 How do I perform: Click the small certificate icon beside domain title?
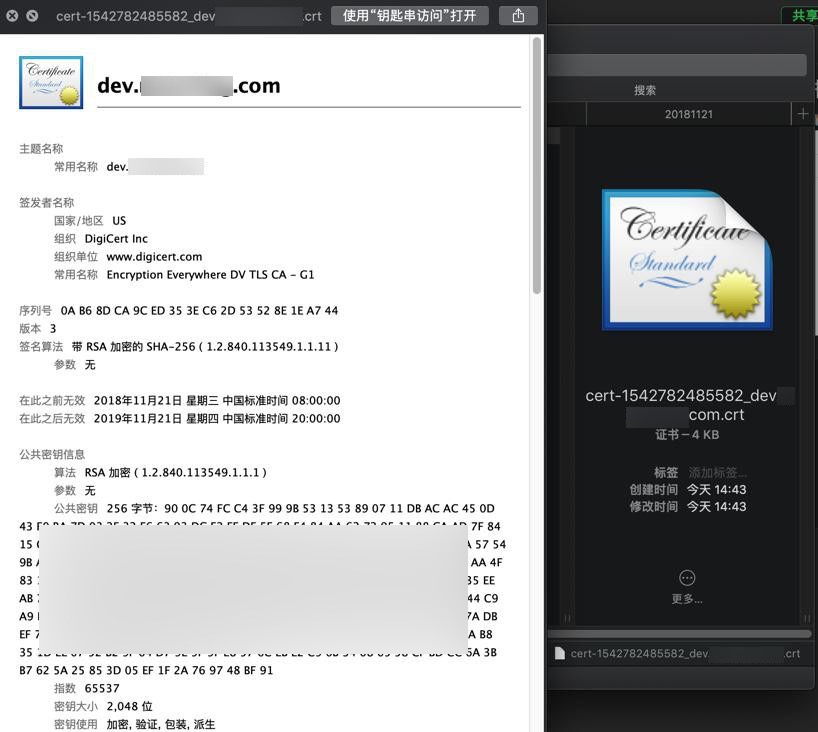click(51, 82)
